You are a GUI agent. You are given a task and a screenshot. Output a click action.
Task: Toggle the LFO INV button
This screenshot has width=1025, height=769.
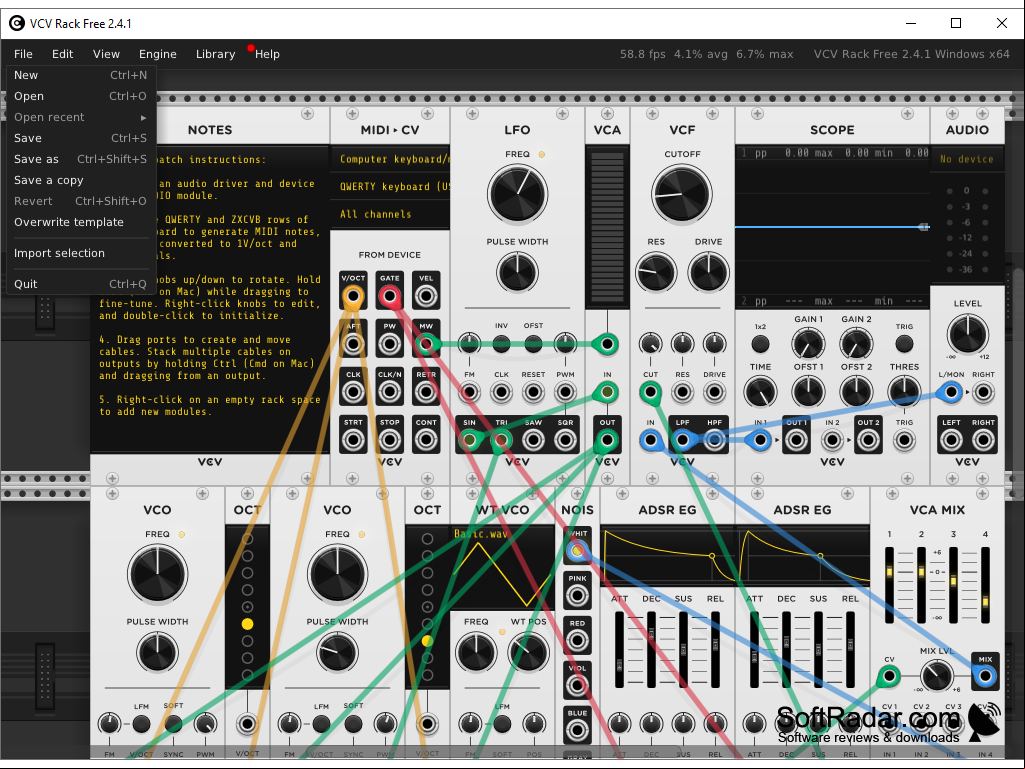tap(501, 344)
